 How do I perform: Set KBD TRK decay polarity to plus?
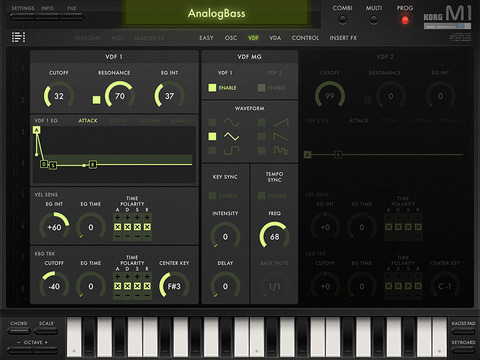tap(127, 277)
